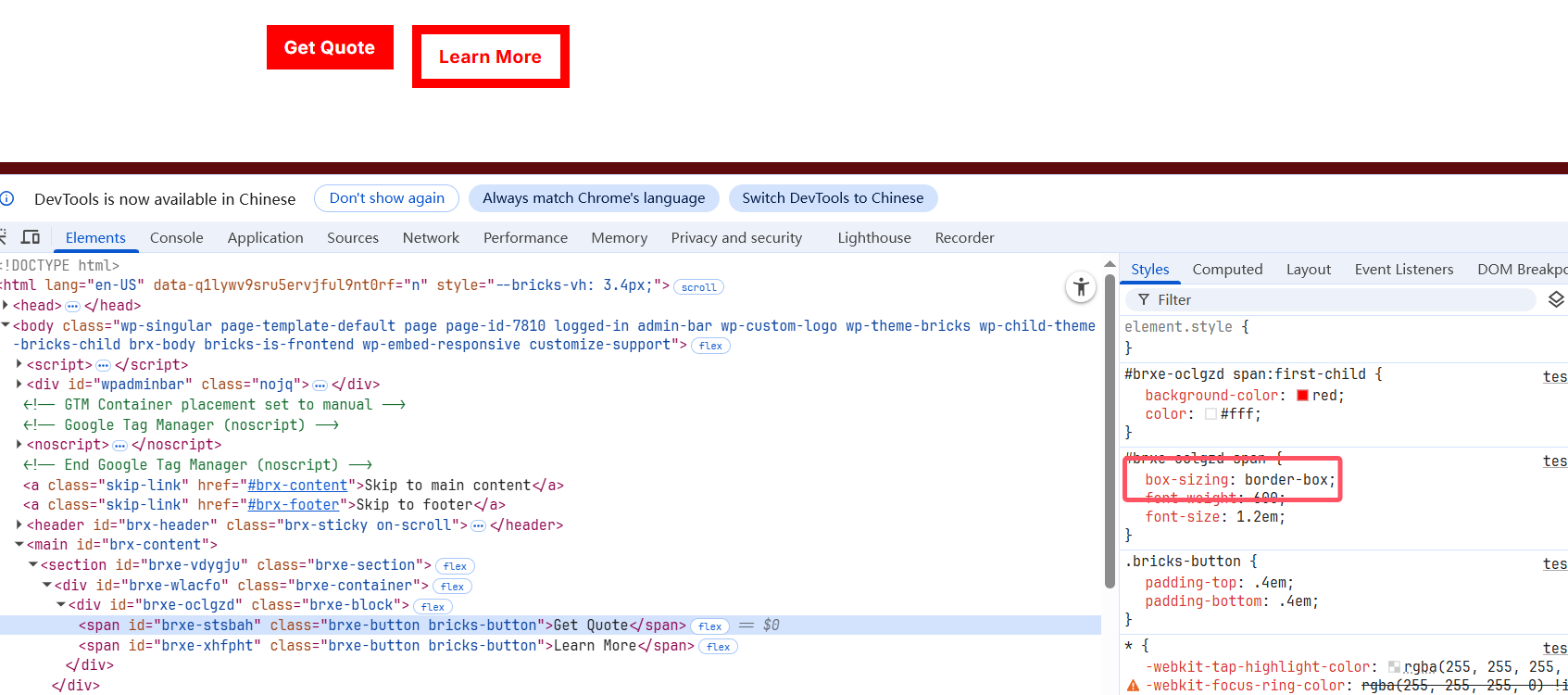The width and height of the screenshot is (1568, 695).
Task: Expand the head element node
Action: point(6,305)
